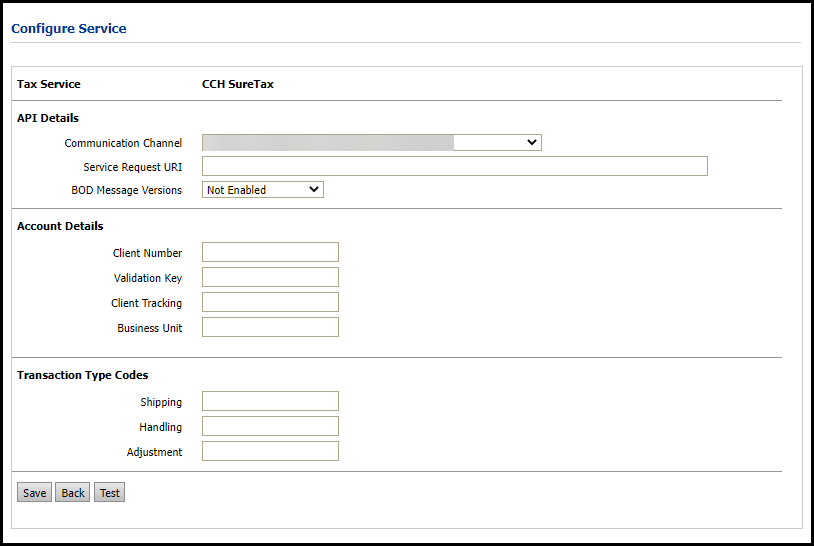
Task: Focus the Business Unit text box
Action: [x=270, y=327]
